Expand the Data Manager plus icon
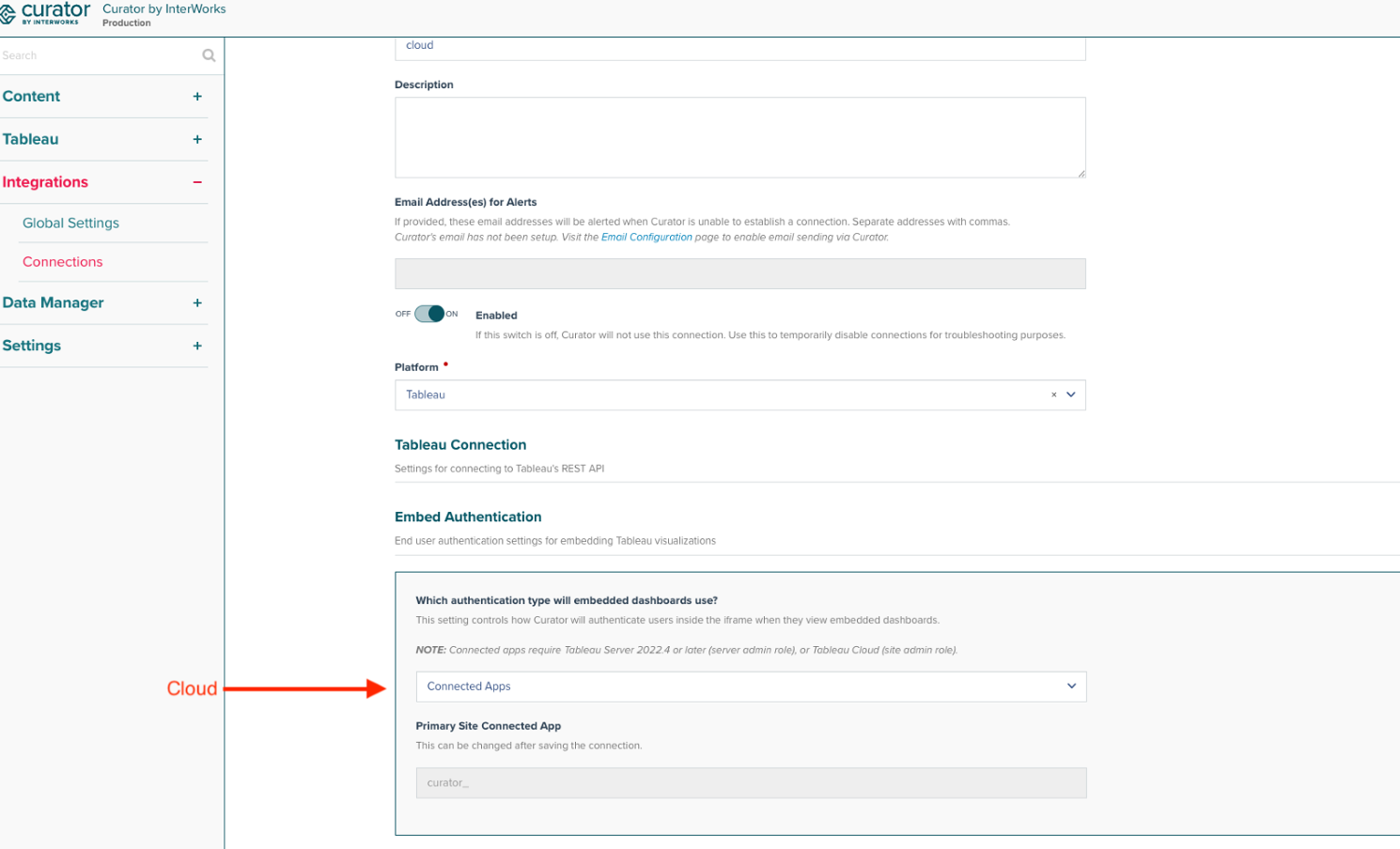This screenshot has width=1400, height=849. 197,303
